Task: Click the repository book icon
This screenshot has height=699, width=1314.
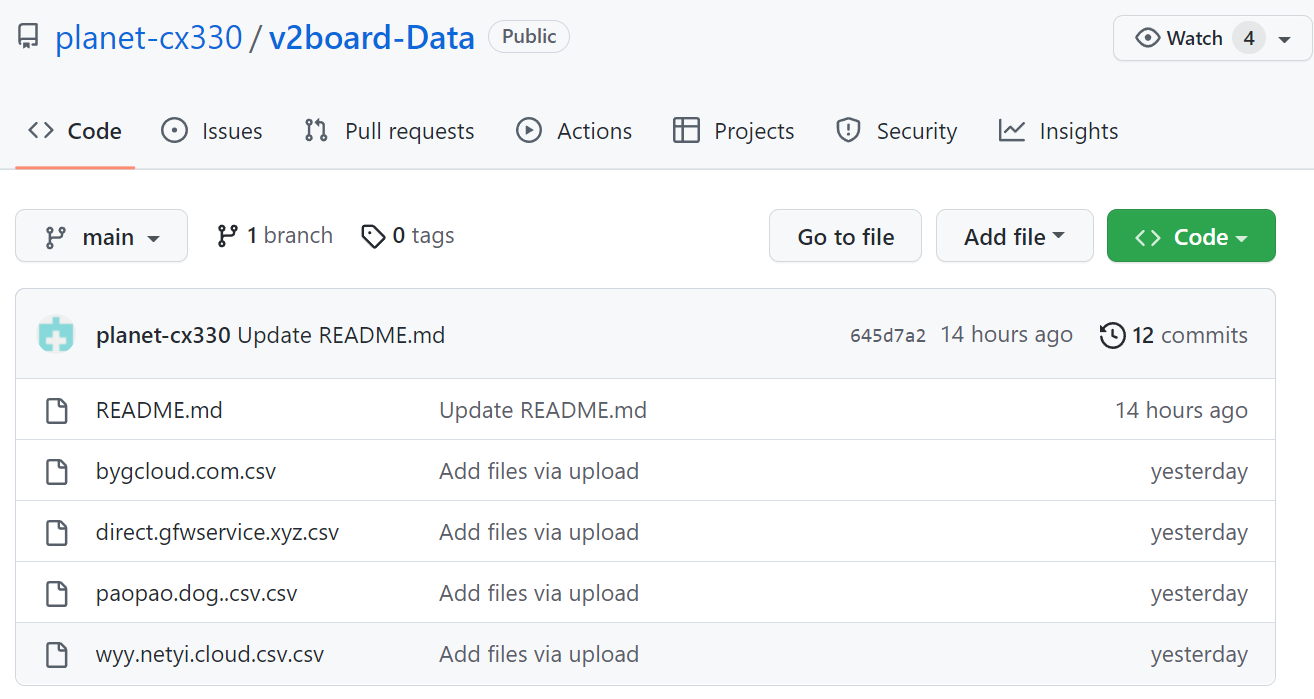Action: 28,38
